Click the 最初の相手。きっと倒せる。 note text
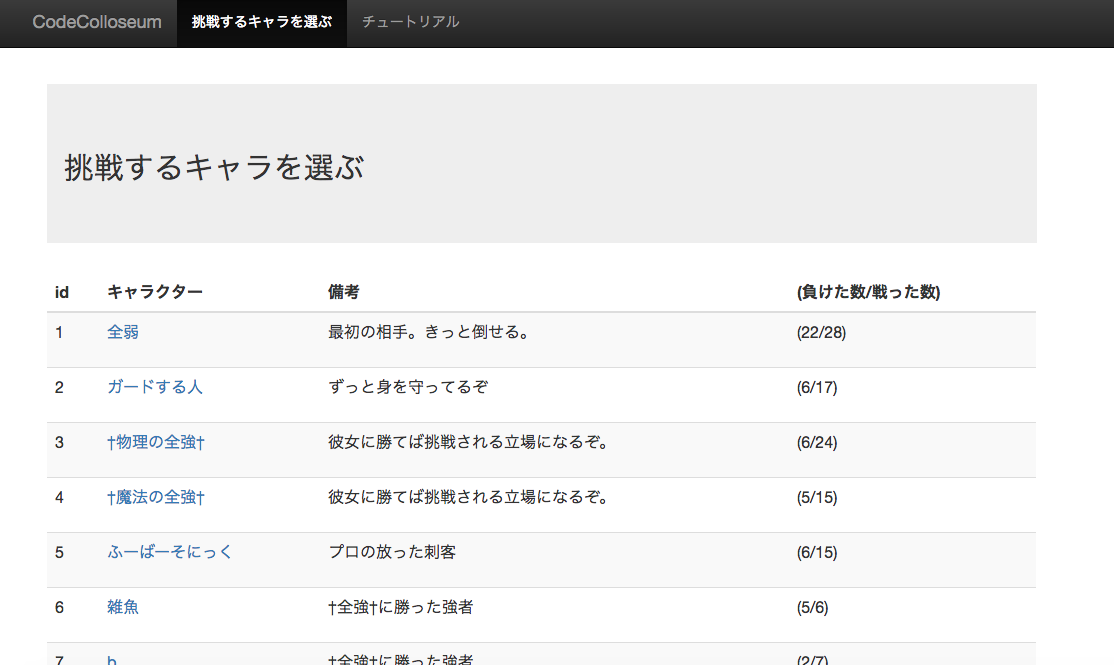1114x665 pixels. pos(428,332)
